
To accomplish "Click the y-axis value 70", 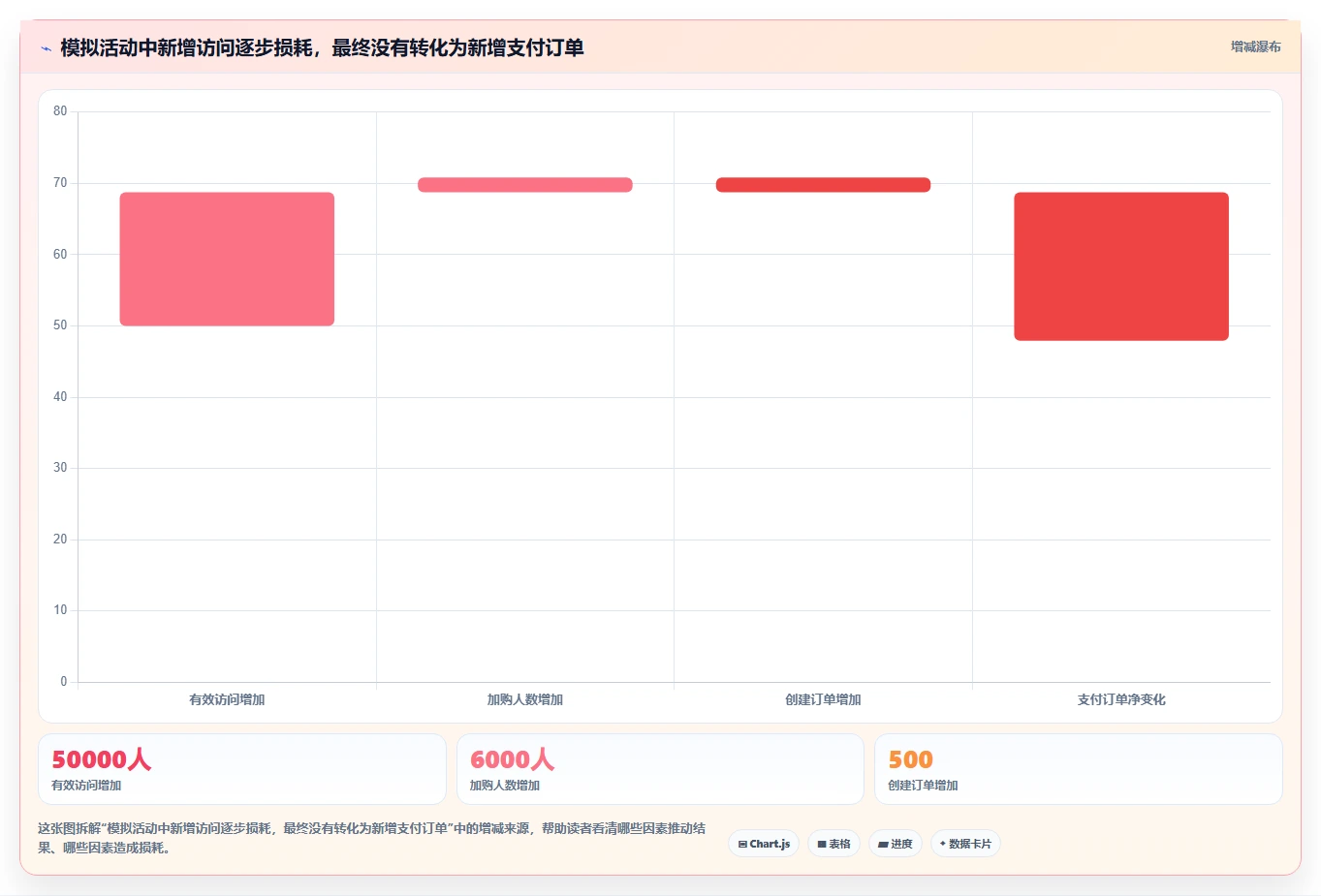I will [x=60, y=183].
